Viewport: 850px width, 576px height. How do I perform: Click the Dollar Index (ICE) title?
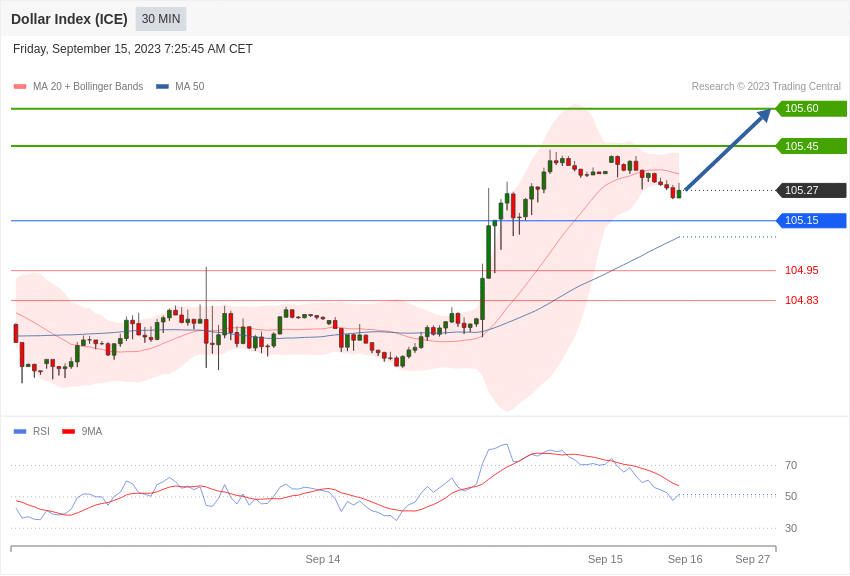(69, 19)
